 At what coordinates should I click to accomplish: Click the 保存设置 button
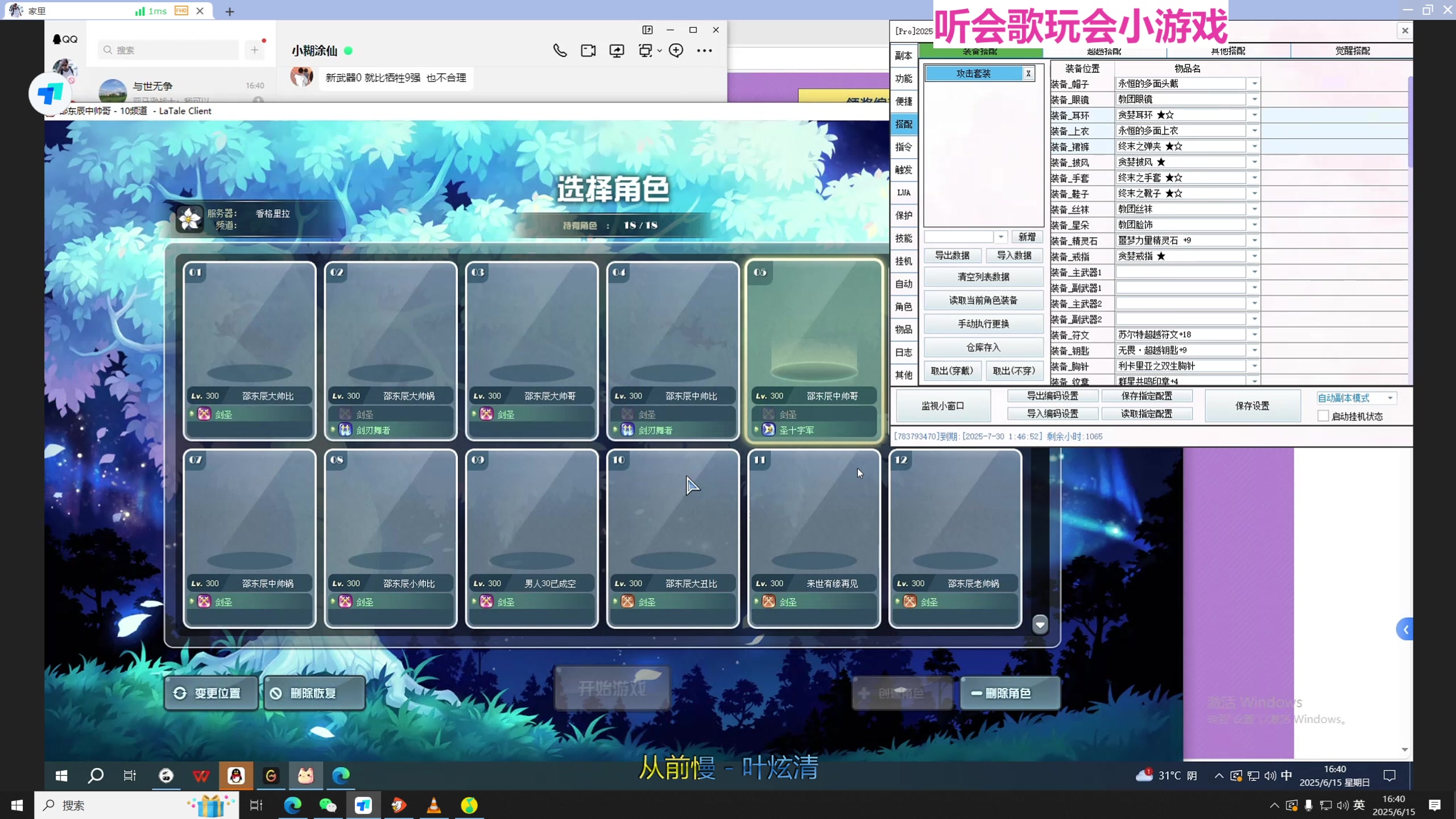click(x=1252, y=406)
